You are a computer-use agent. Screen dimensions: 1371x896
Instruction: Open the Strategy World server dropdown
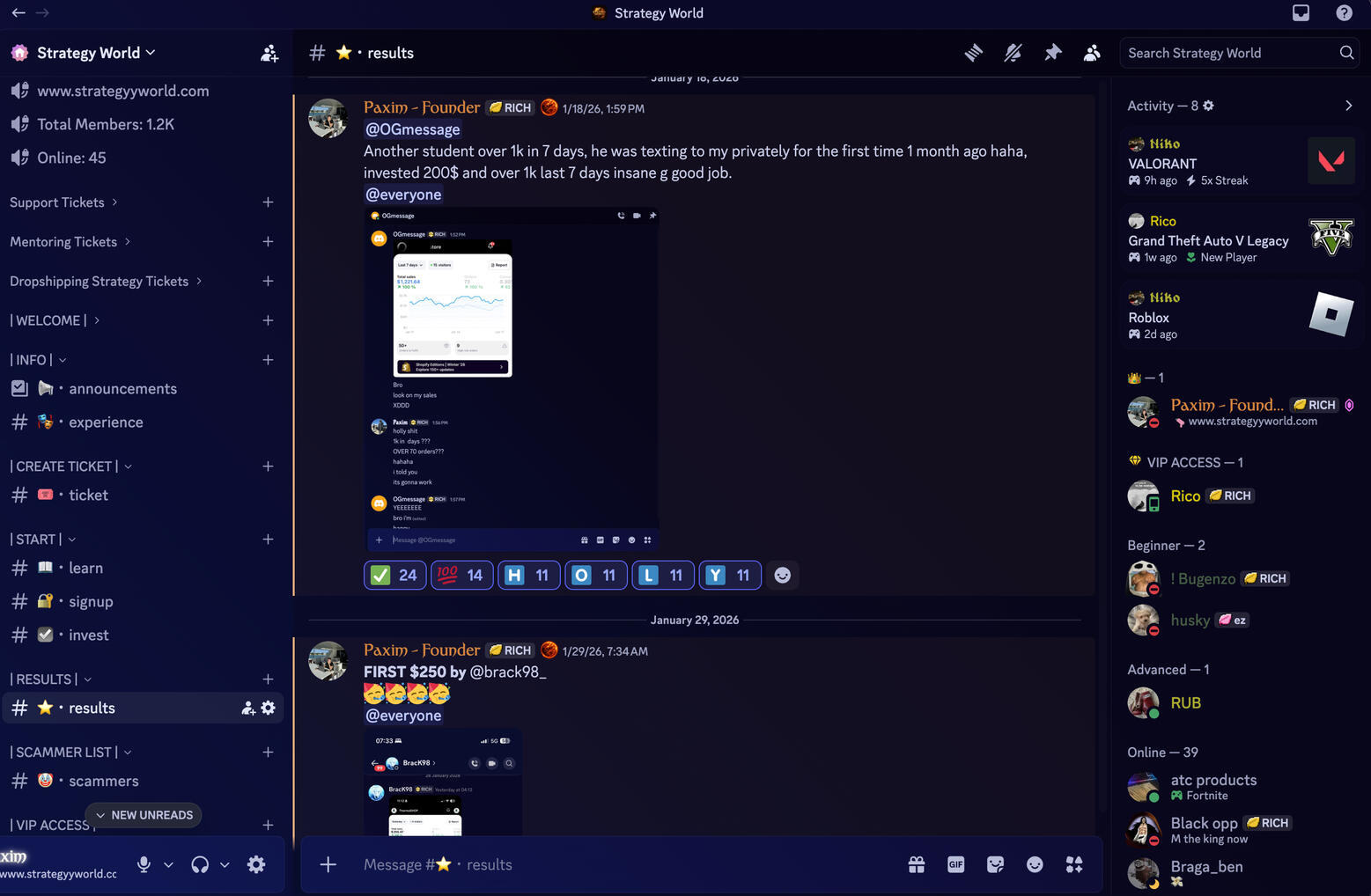(x=96, y=53)
